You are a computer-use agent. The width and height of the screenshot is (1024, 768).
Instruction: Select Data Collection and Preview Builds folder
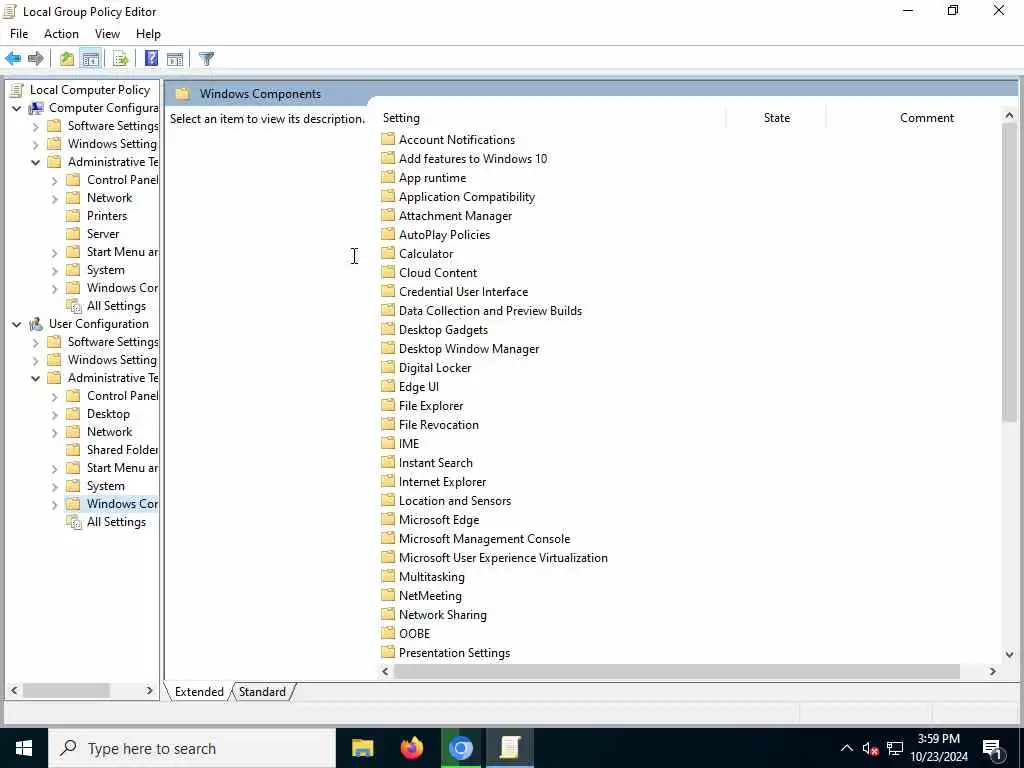click(490, 311)
